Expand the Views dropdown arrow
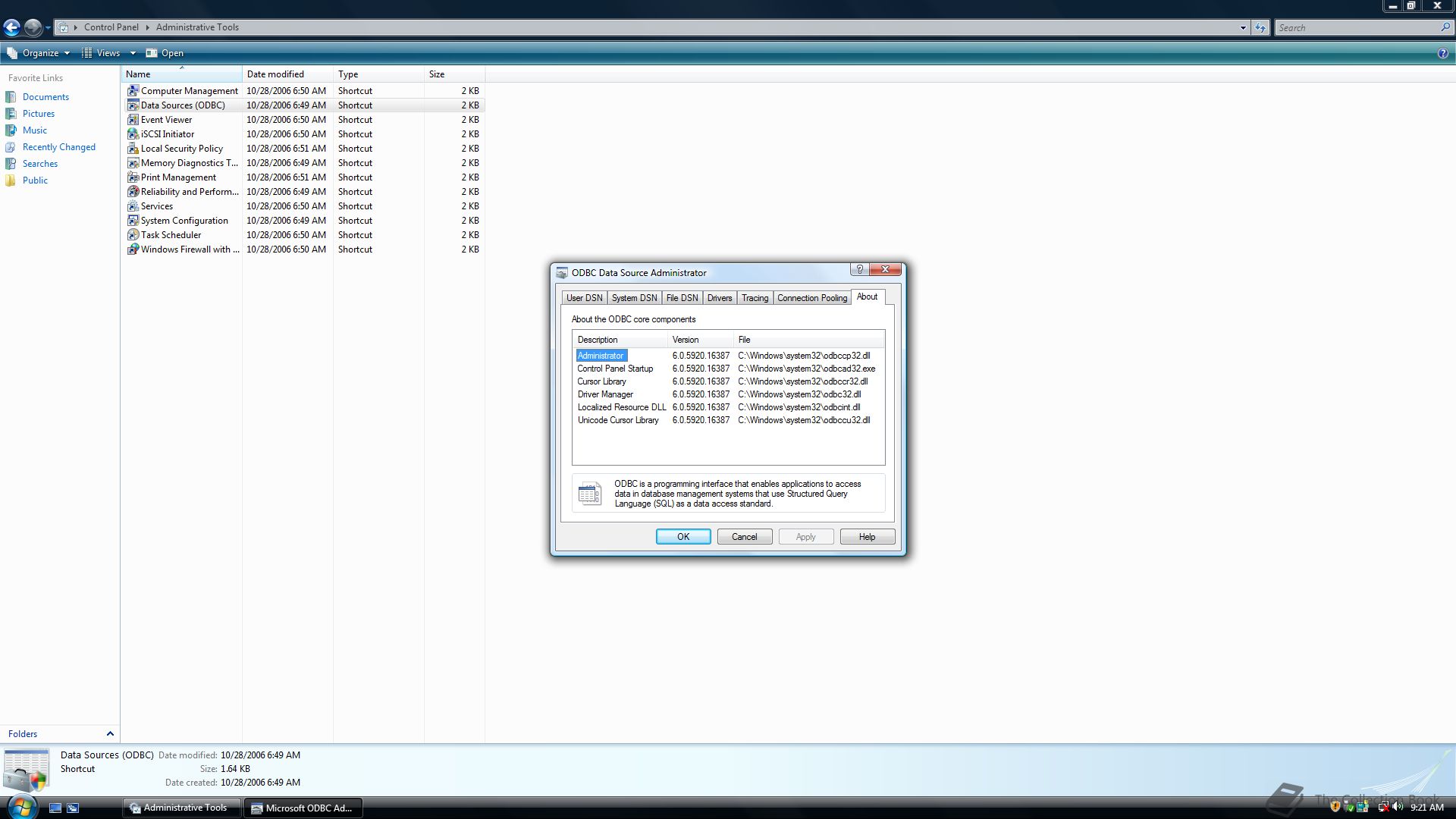1456x819 pixels. pyautogui.click(x=133, y=53)
